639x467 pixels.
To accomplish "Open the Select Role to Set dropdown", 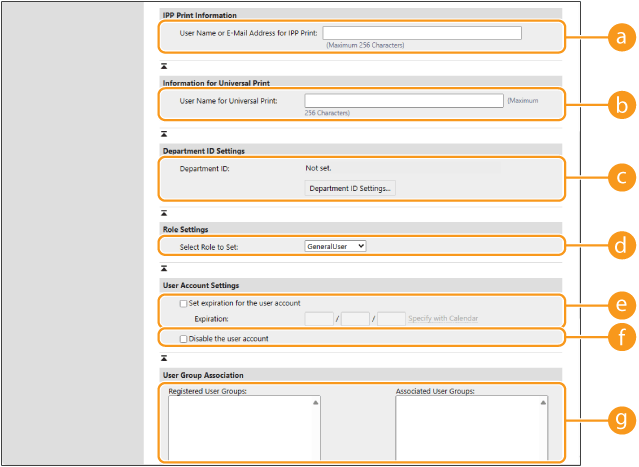I will point(335,246).
